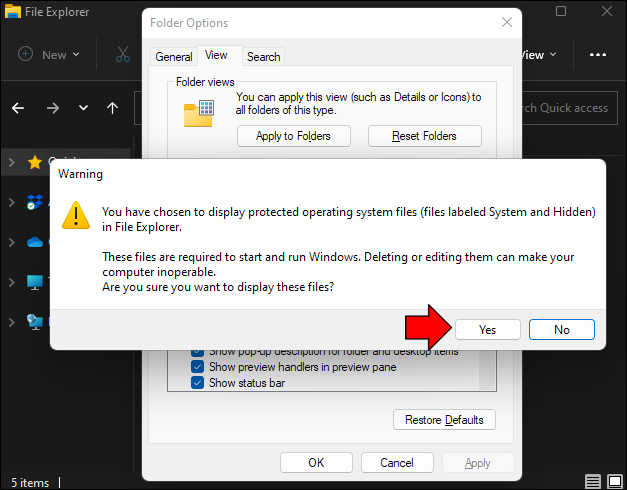Switch to the General tab

(174, 57)
